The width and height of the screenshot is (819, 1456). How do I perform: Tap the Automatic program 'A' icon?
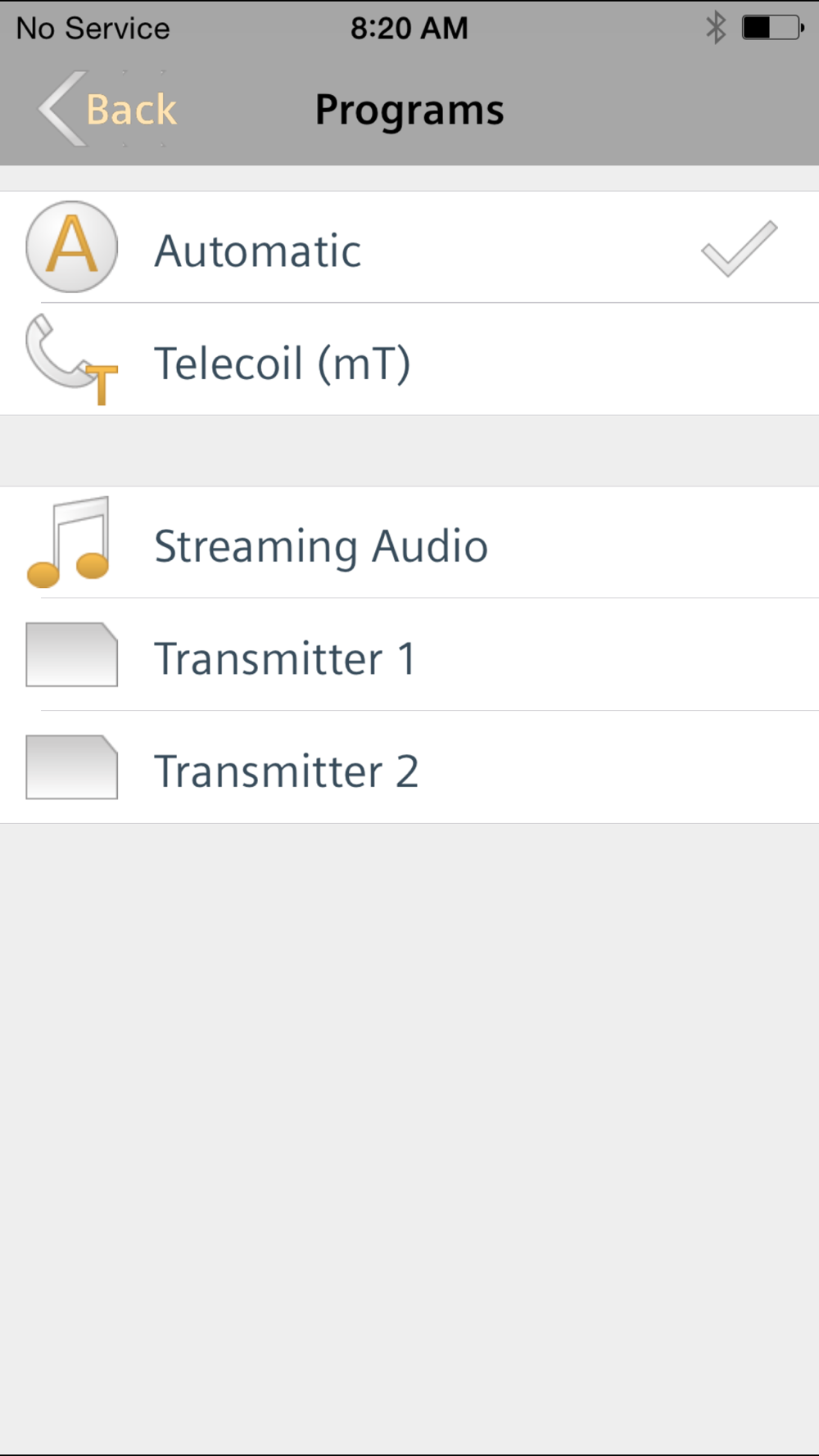tap(72, 246)
